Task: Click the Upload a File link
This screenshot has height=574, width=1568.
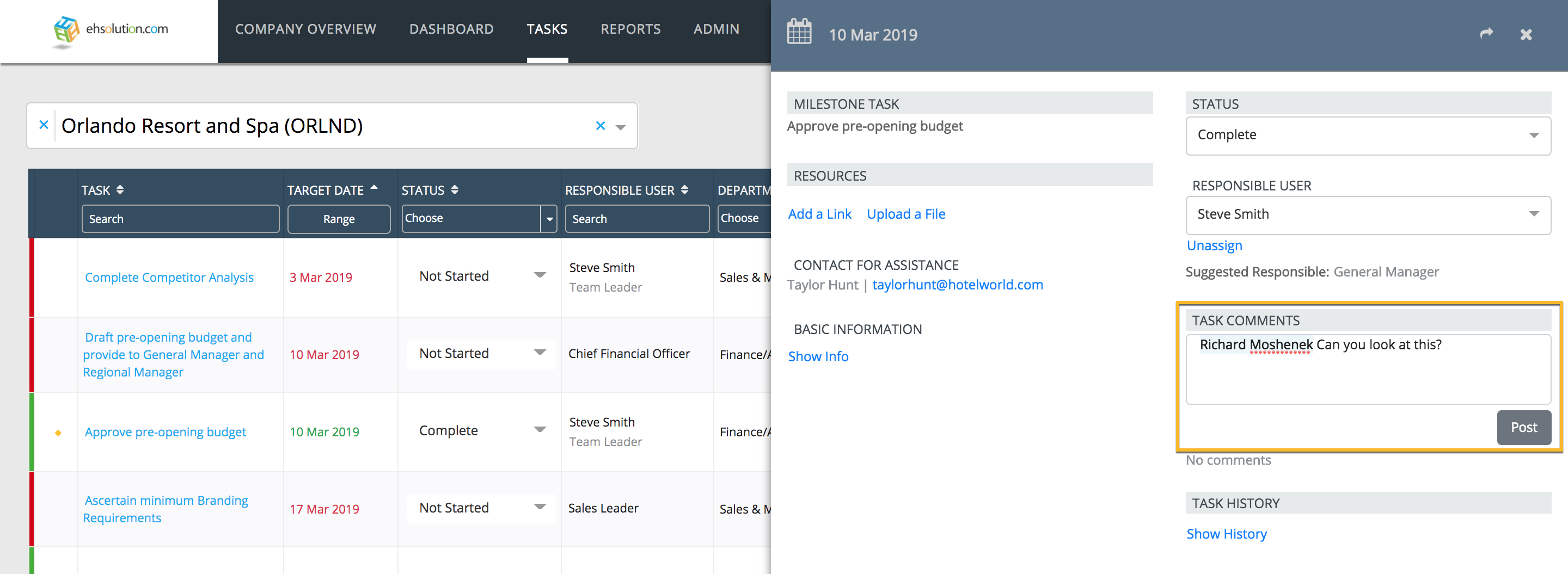Action: pyautogui.click(x=906, y=213)
